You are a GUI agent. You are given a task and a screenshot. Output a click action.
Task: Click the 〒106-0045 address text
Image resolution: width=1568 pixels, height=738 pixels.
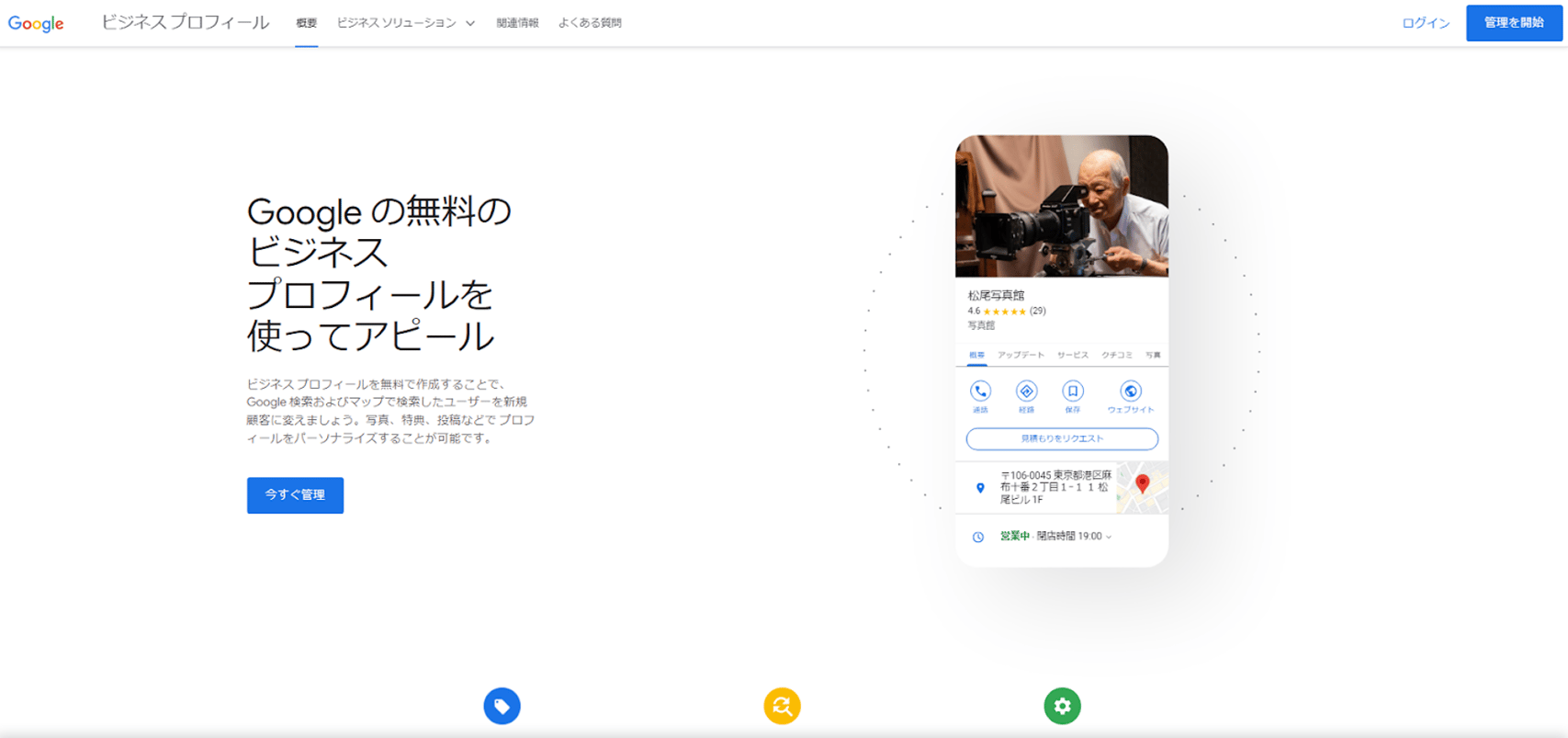[x=1055, y=487]
